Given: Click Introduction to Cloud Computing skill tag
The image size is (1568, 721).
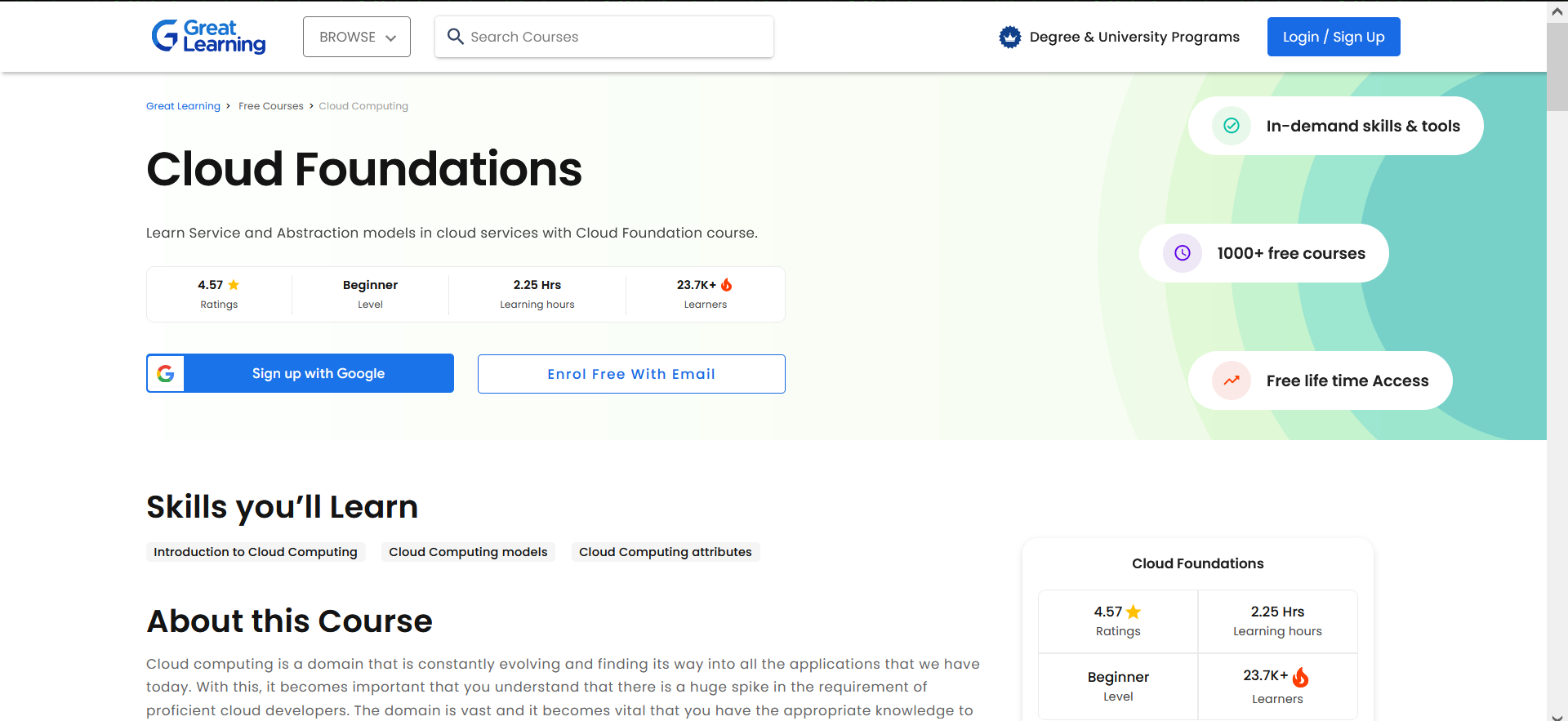Looking at the screenshot, I should (x=256, y=552).
